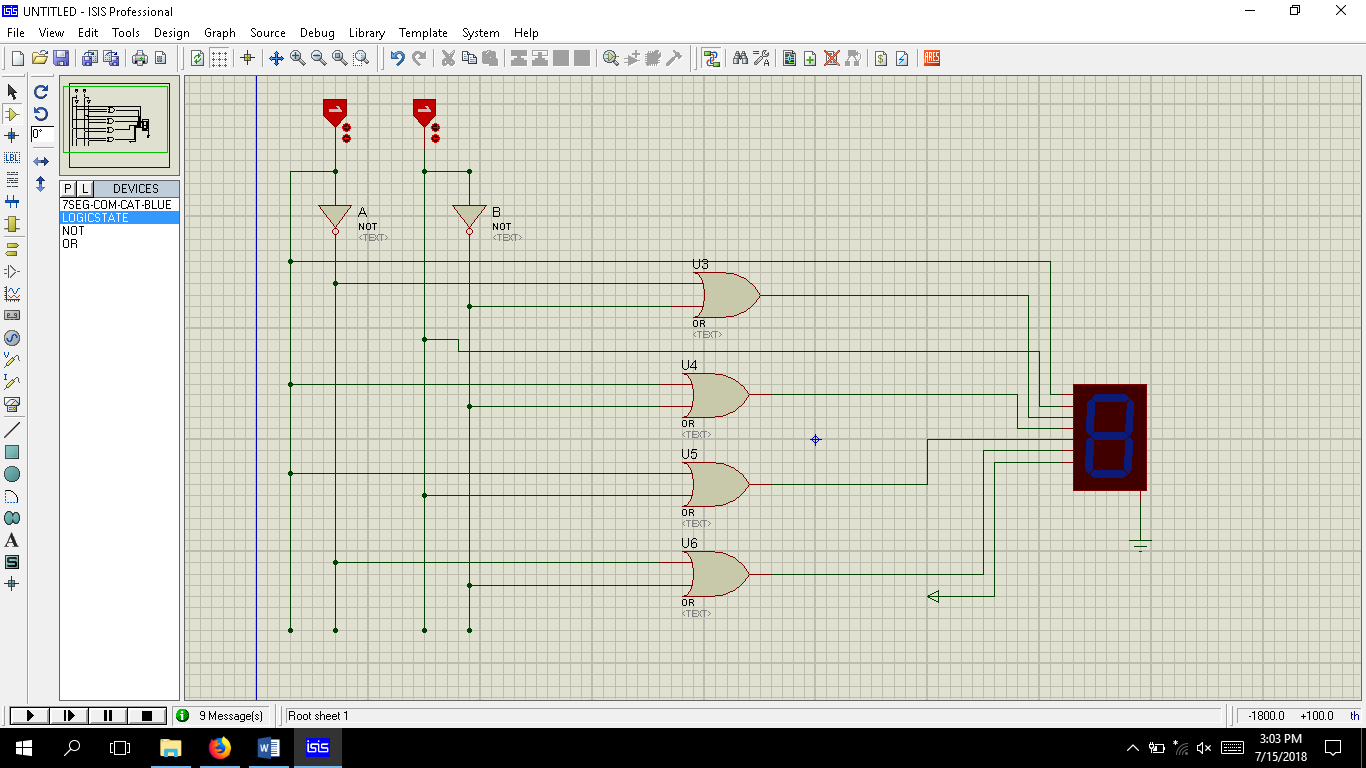The width and height of the screenshot is (1366, 768).
Task: Run the electrical rules check
Action: click(x=901, y=57)
